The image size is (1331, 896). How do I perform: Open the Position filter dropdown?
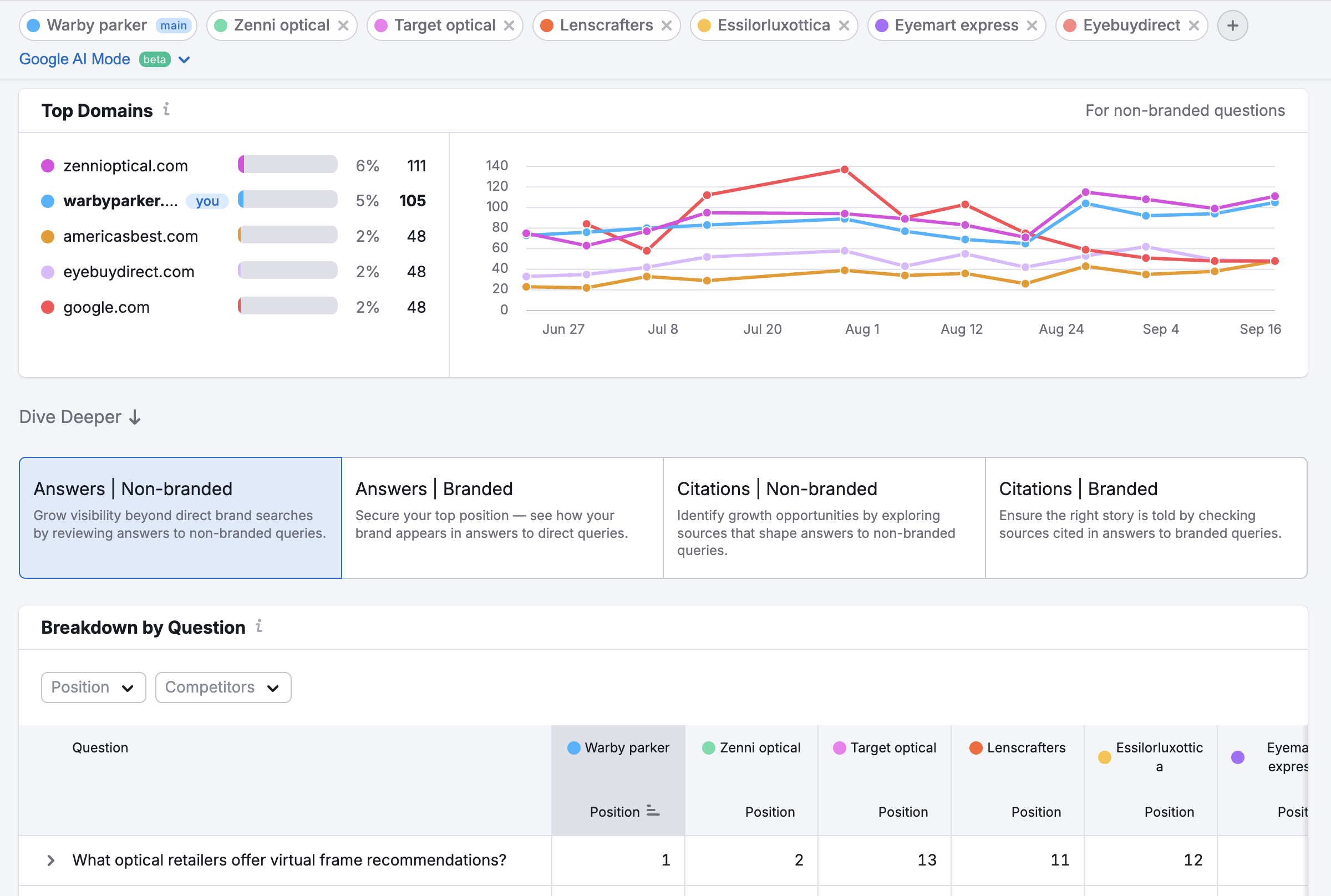(93, 688)
